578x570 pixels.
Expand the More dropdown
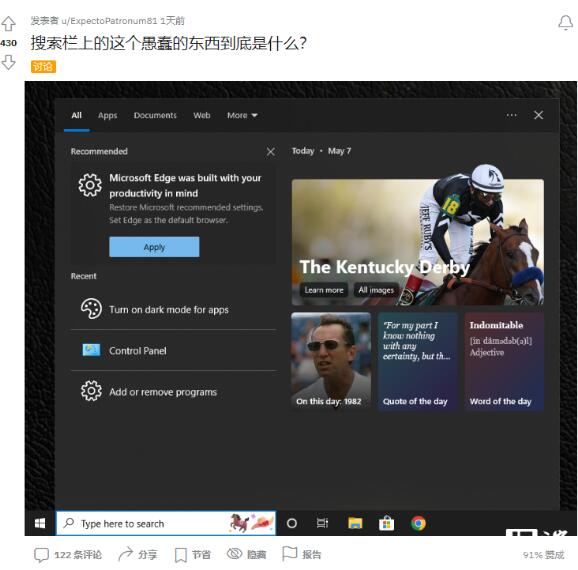pos(242,115)
